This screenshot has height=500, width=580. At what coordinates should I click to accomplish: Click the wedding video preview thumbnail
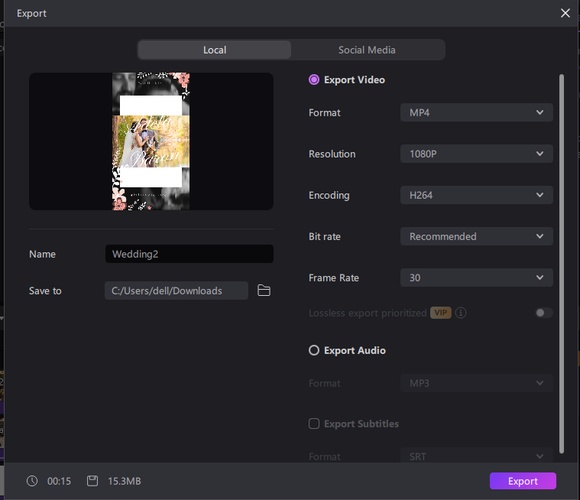tap(151, 141)
